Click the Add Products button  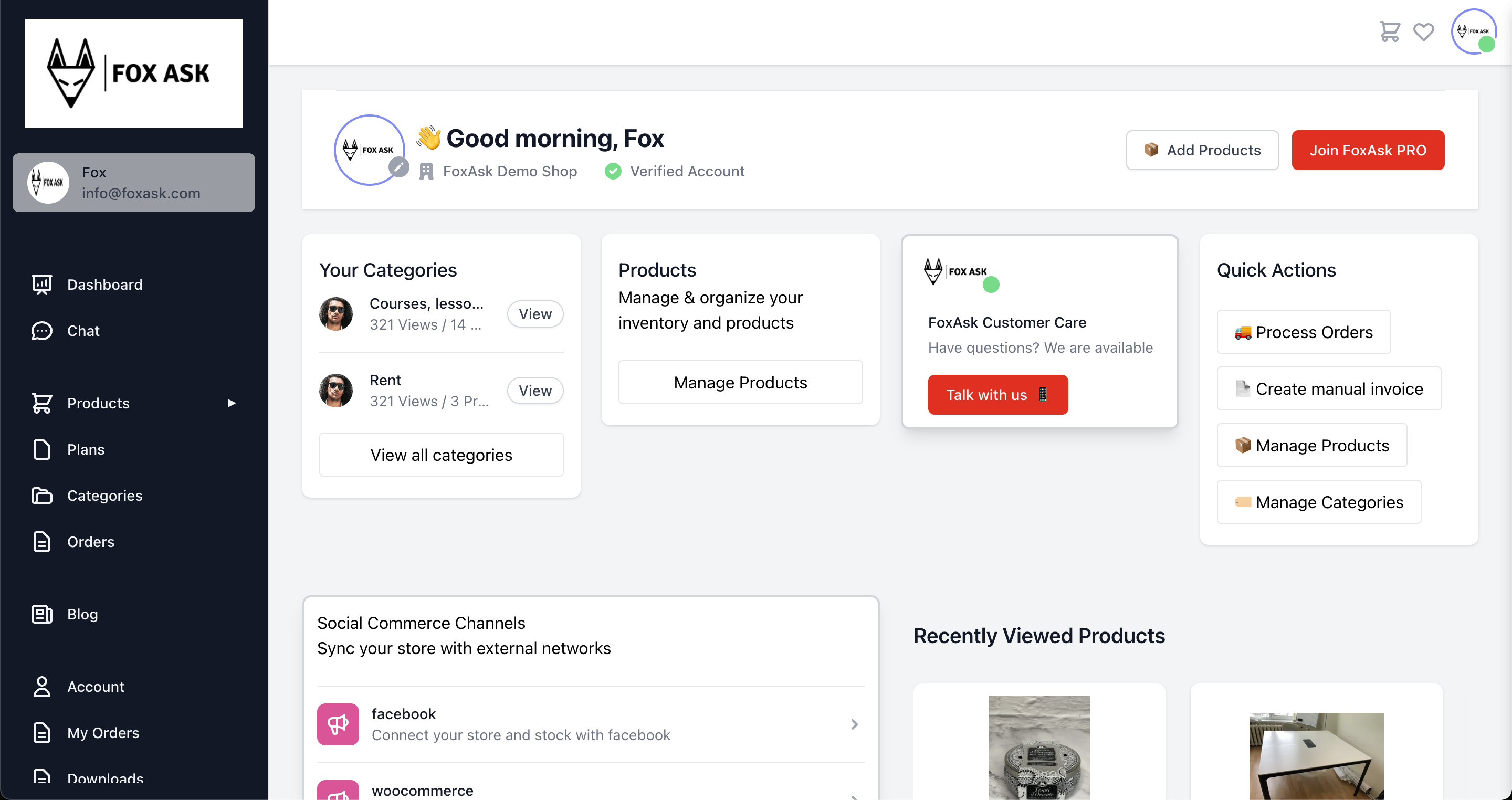pyautogui.click(x=1202, y=150)
